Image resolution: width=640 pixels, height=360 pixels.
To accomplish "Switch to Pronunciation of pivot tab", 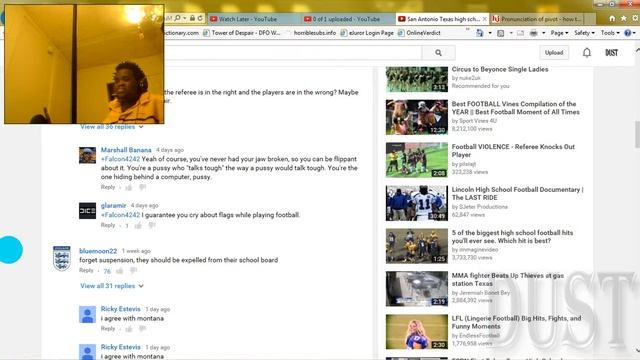I will click(537, 19).
